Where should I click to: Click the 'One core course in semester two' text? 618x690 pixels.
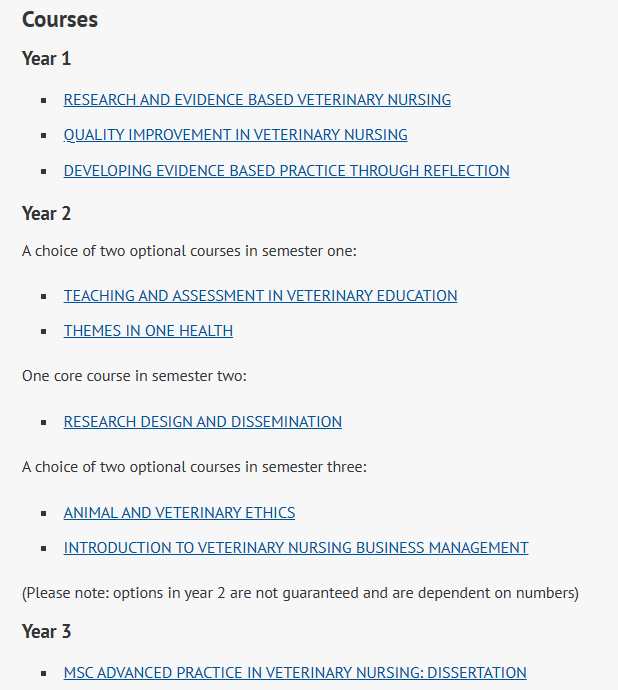tap(134, 376)
